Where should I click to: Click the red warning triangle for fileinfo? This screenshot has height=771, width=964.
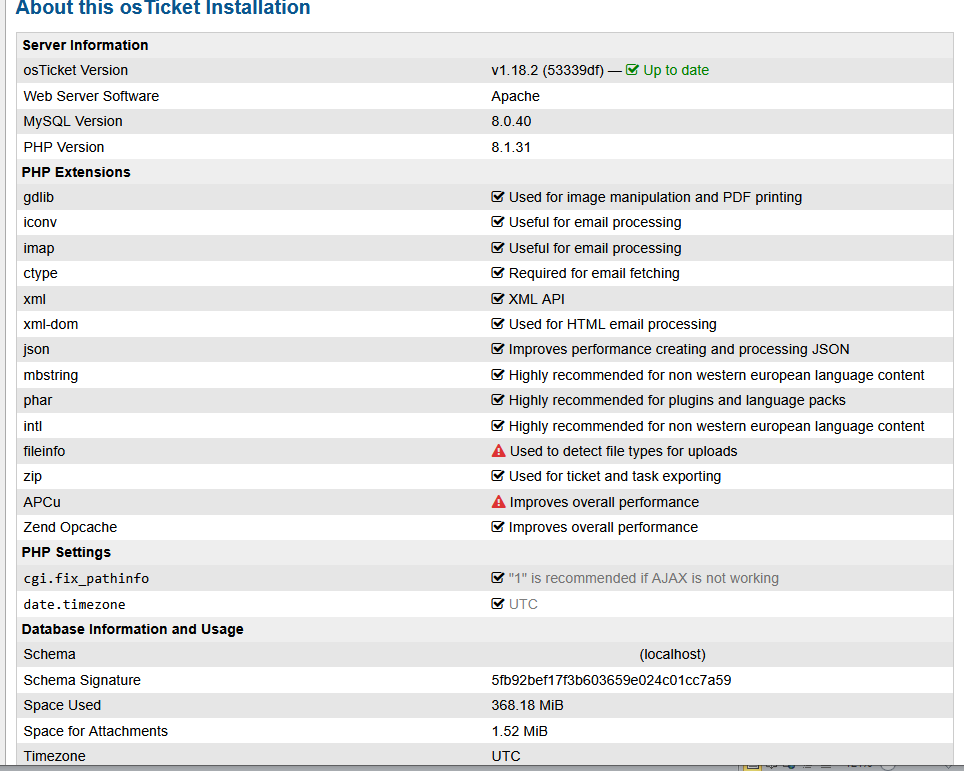click(498, 451)
